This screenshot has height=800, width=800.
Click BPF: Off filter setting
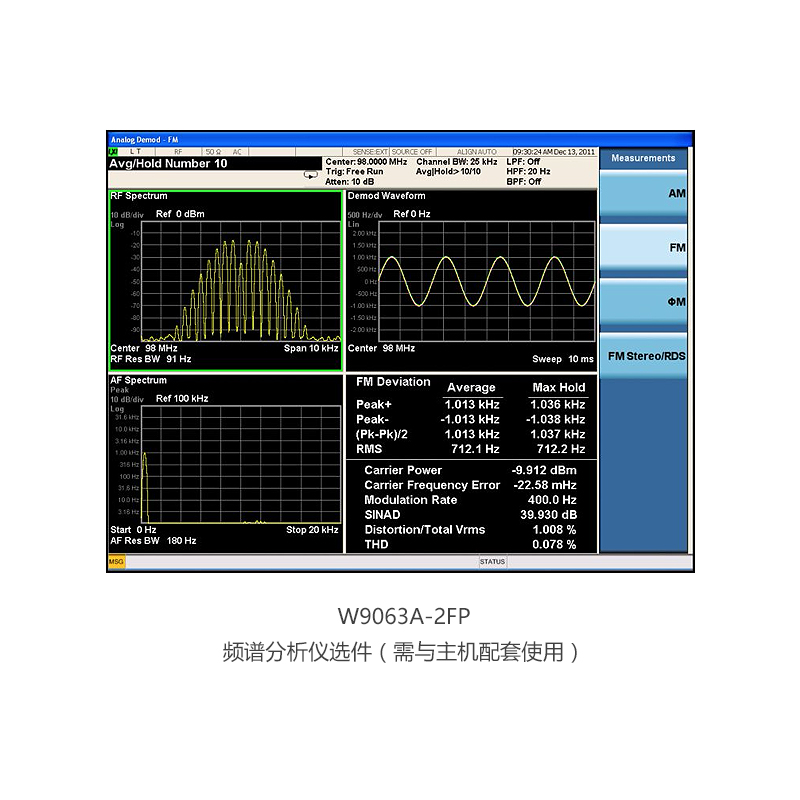click(523, 182)
